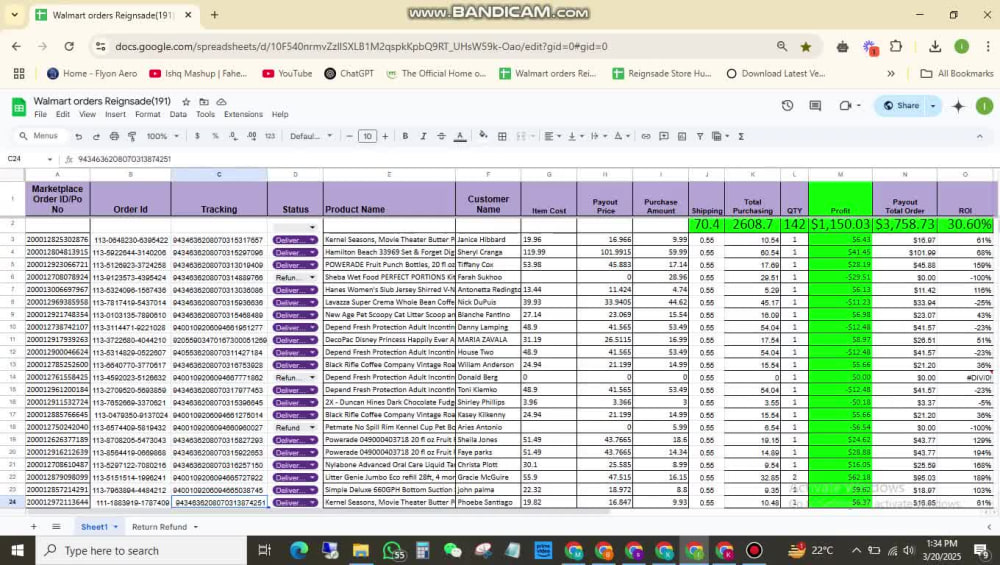Open the Insert menu
The width and height of the screenshot is (1000, 565).
[115, 114]
